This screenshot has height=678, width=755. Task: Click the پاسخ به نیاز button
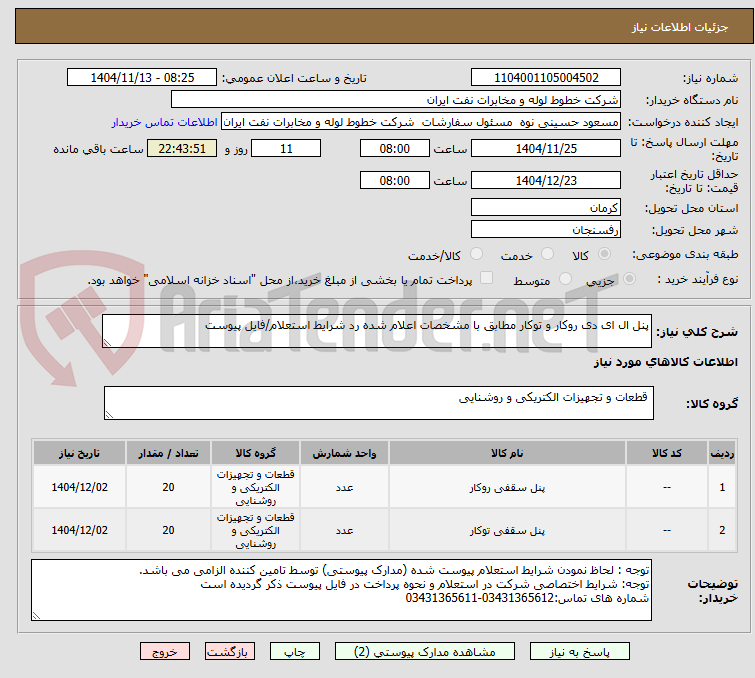point(580,652)
